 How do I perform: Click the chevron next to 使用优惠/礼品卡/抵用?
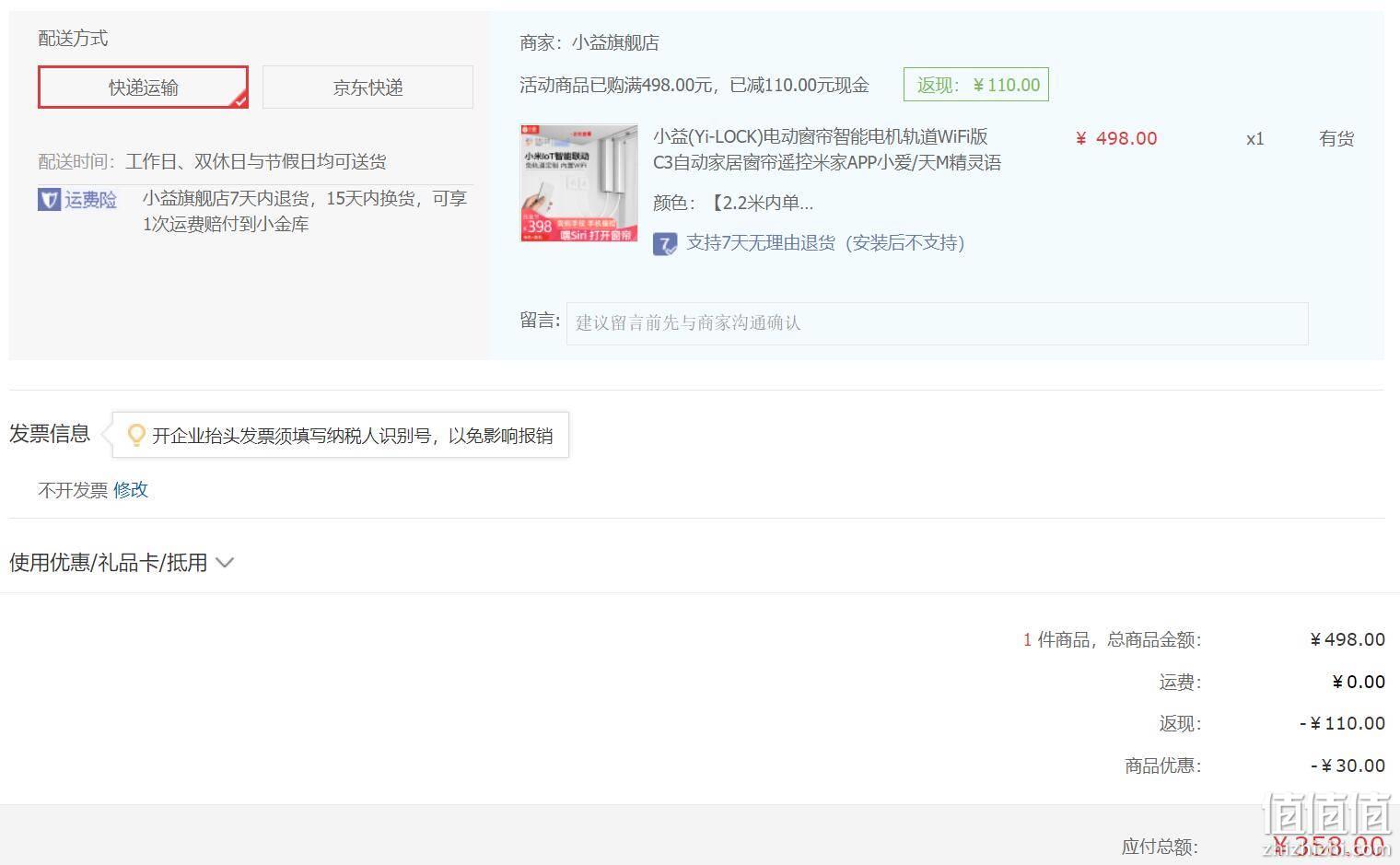[x=225, y=563]
